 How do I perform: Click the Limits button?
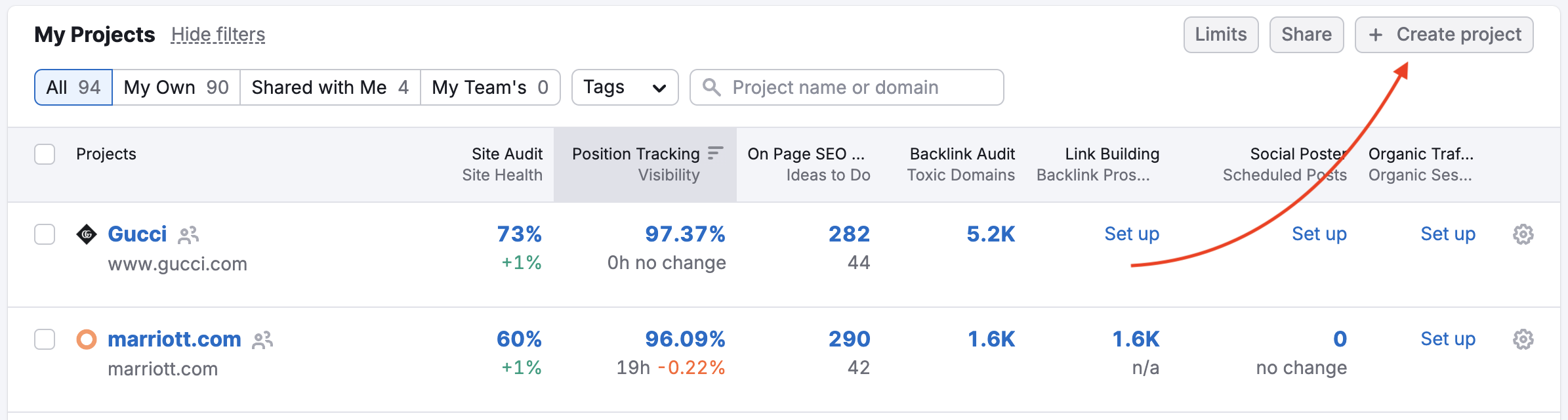point(1221,35)
